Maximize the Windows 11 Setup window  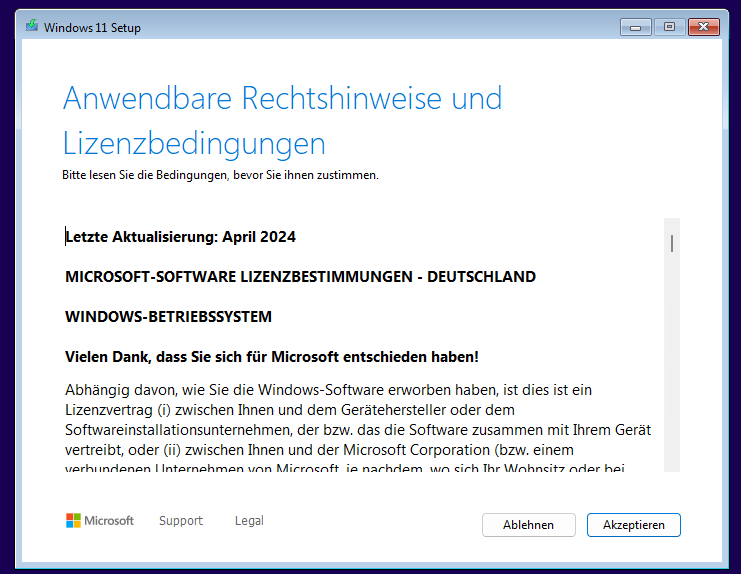[x=669, y=27]
